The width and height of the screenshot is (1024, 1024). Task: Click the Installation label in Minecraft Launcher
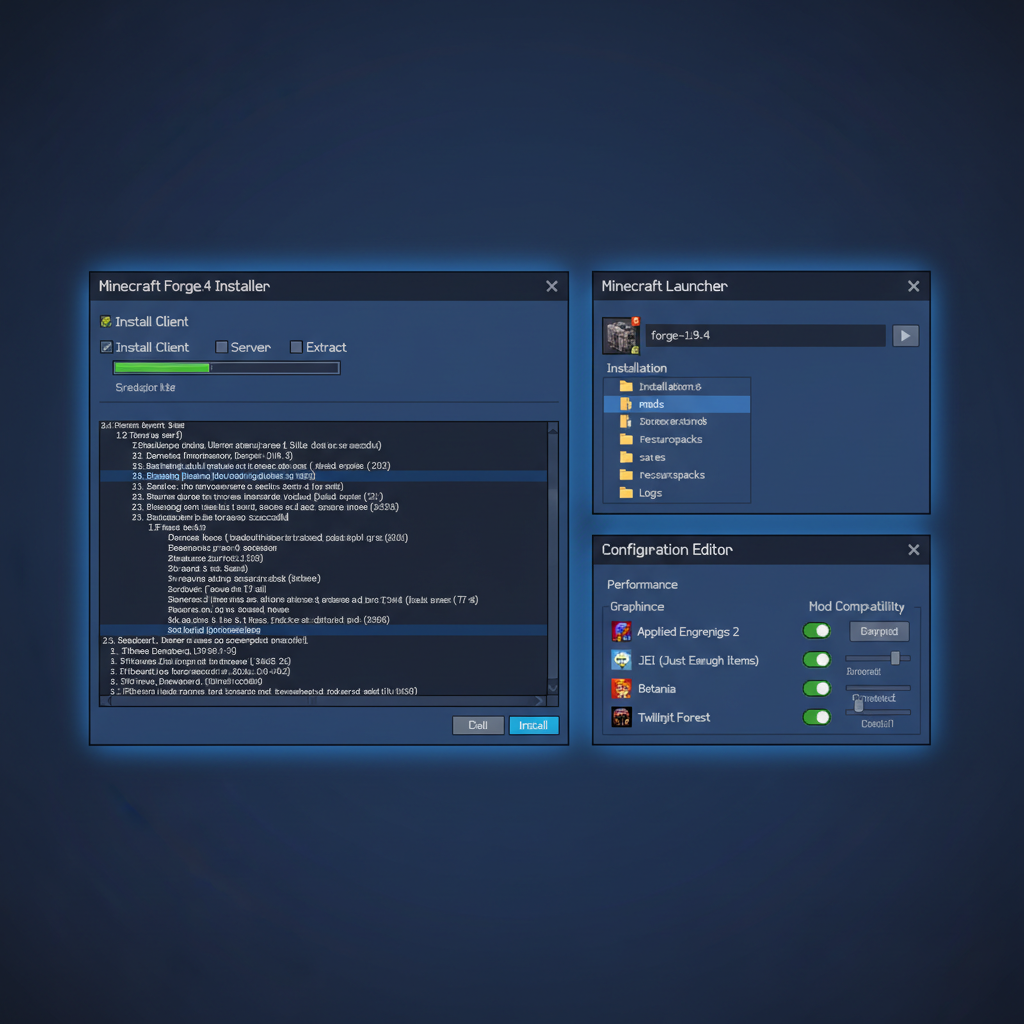click(637, 368)
